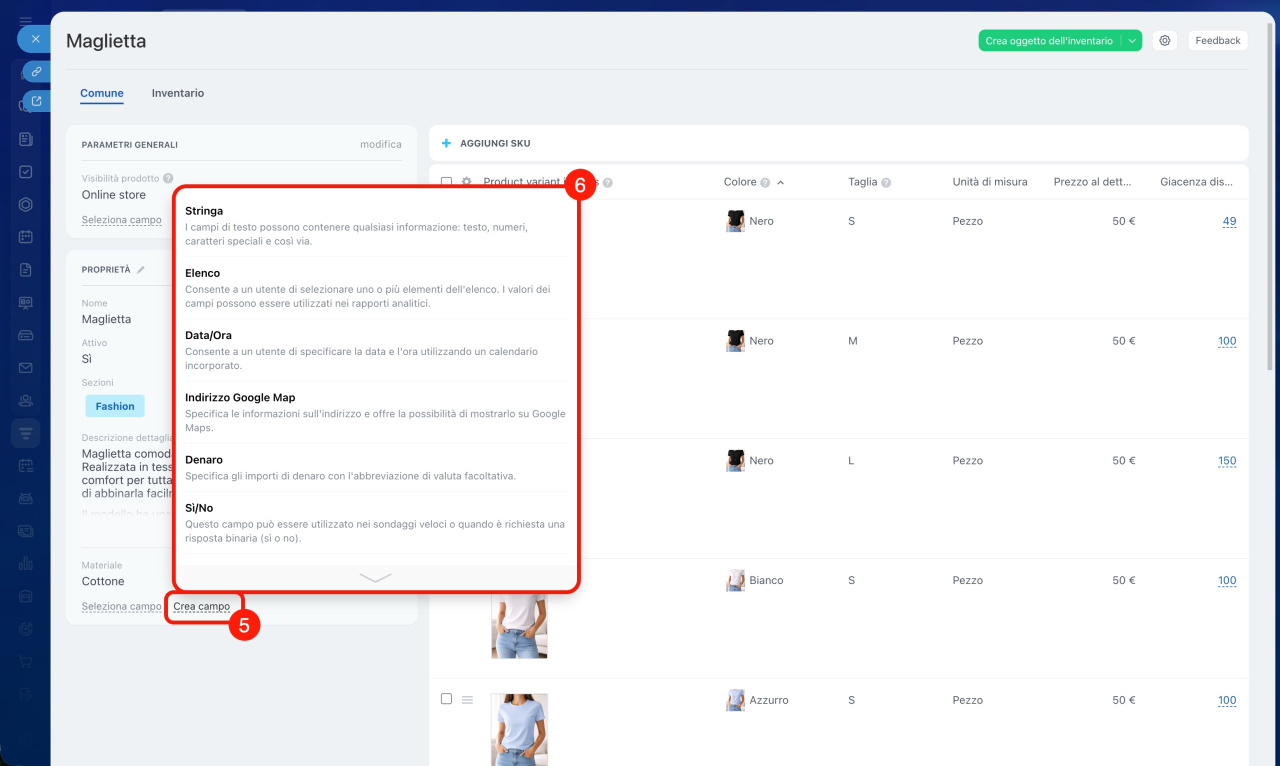Click the copy link icon
This screenshot has height=766, width=1280.
pos(36,72)
